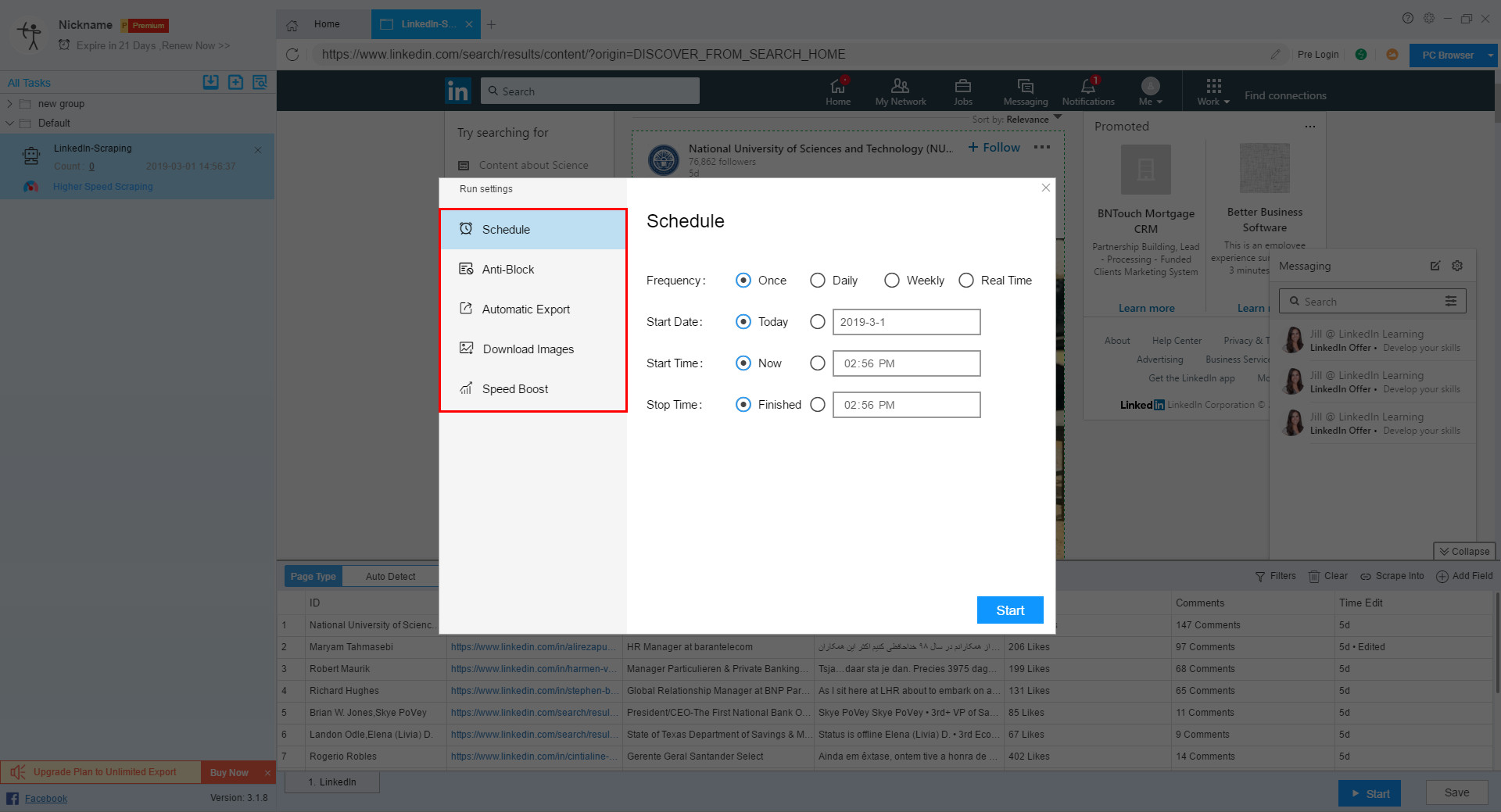
Task: Collapse the Default group folder
Action: click(x=9, y=123)
